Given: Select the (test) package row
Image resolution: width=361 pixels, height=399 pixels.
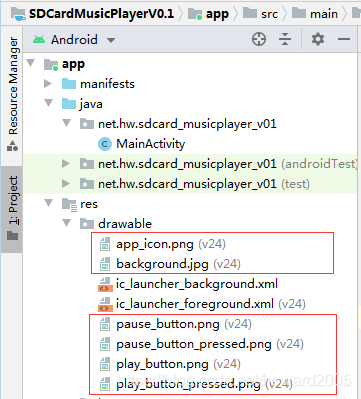Looking at the screenshot, I should click(190, 184).
